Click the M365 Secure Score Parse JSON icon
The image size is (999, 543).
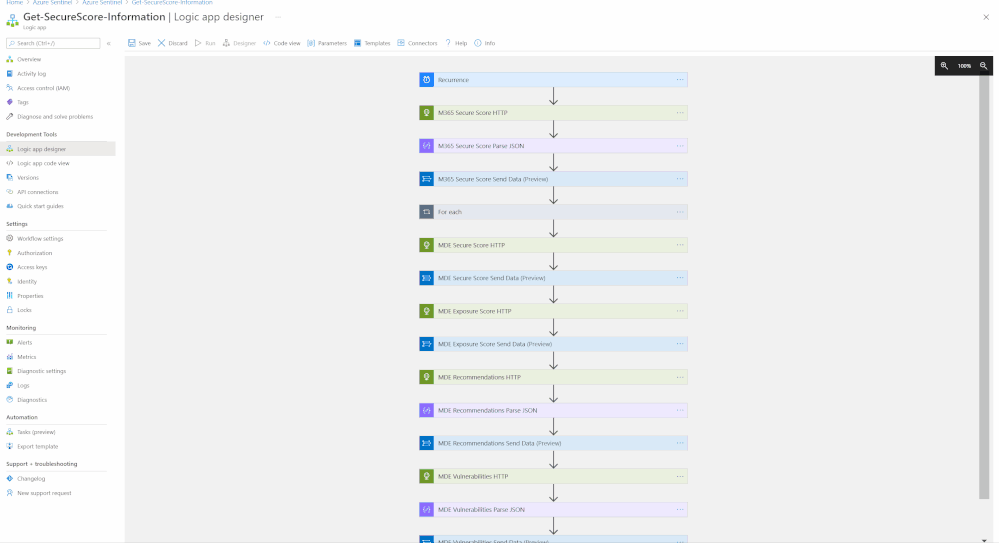[426, 146]
